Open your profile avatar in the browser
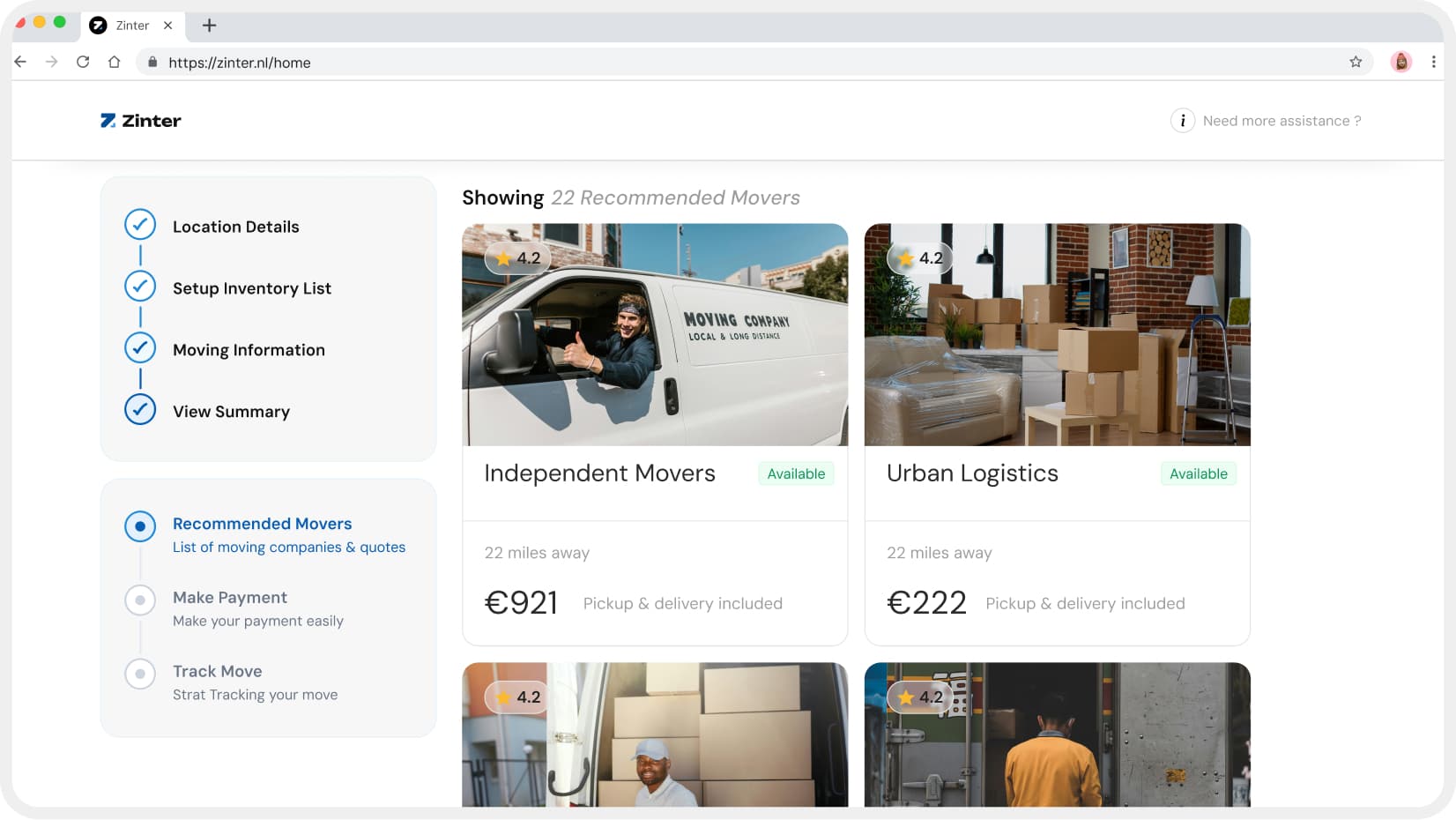The width and height of the screenshot is (1456, 820). coord(1400,62)
